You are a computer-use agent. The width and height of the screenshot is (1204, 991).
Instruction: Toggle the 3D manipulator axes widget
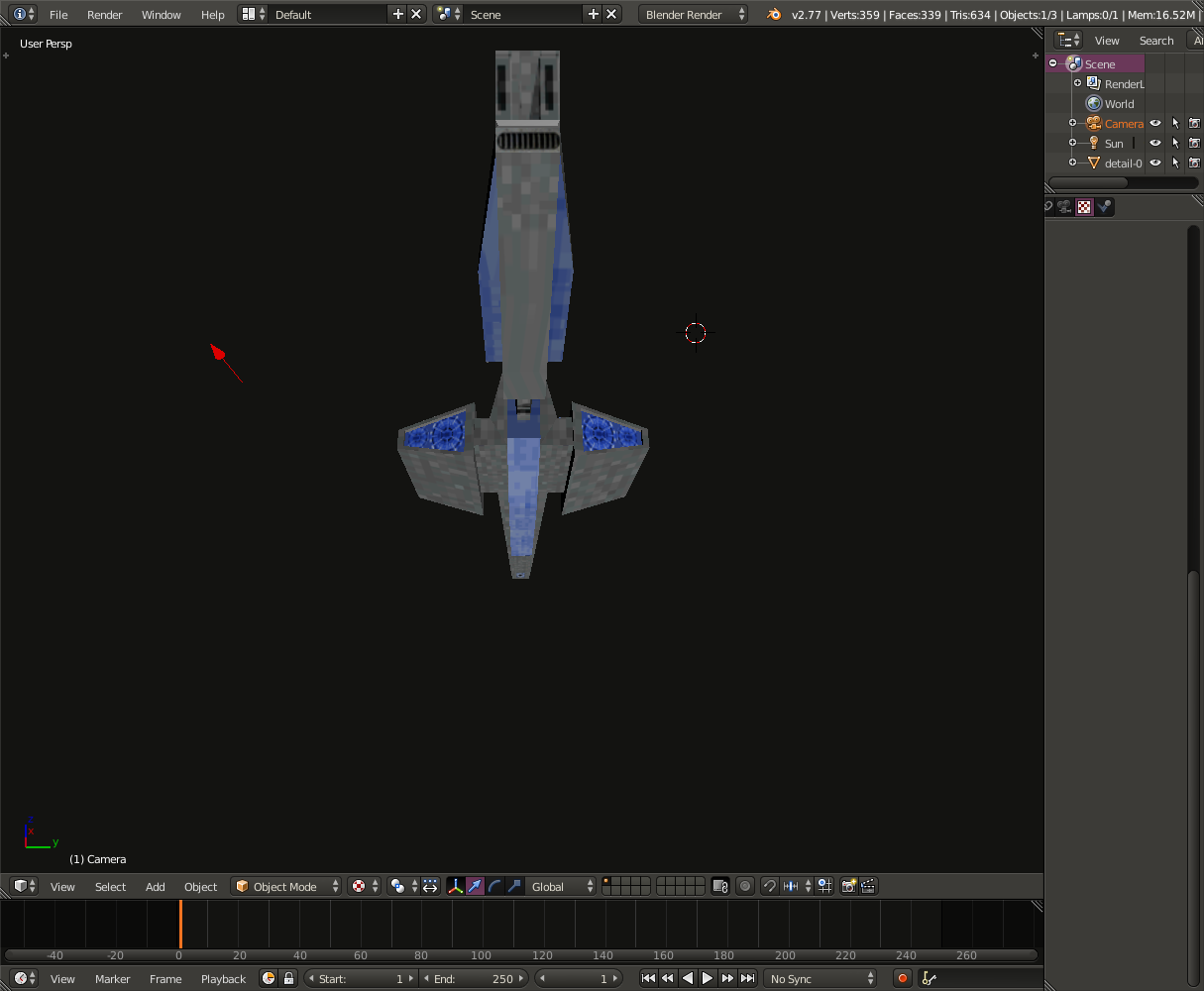455,886
